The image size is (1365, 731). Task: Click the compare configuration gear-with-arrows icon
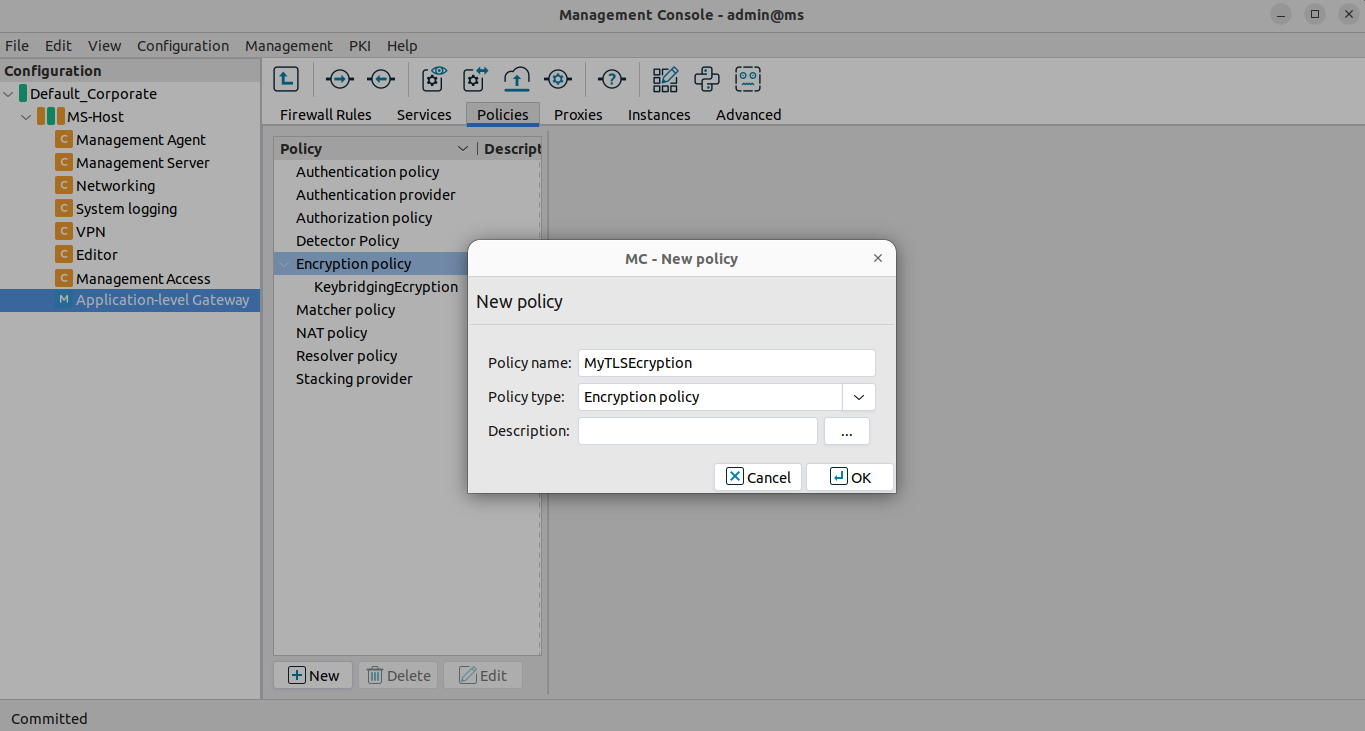click(x=475, y=79)
